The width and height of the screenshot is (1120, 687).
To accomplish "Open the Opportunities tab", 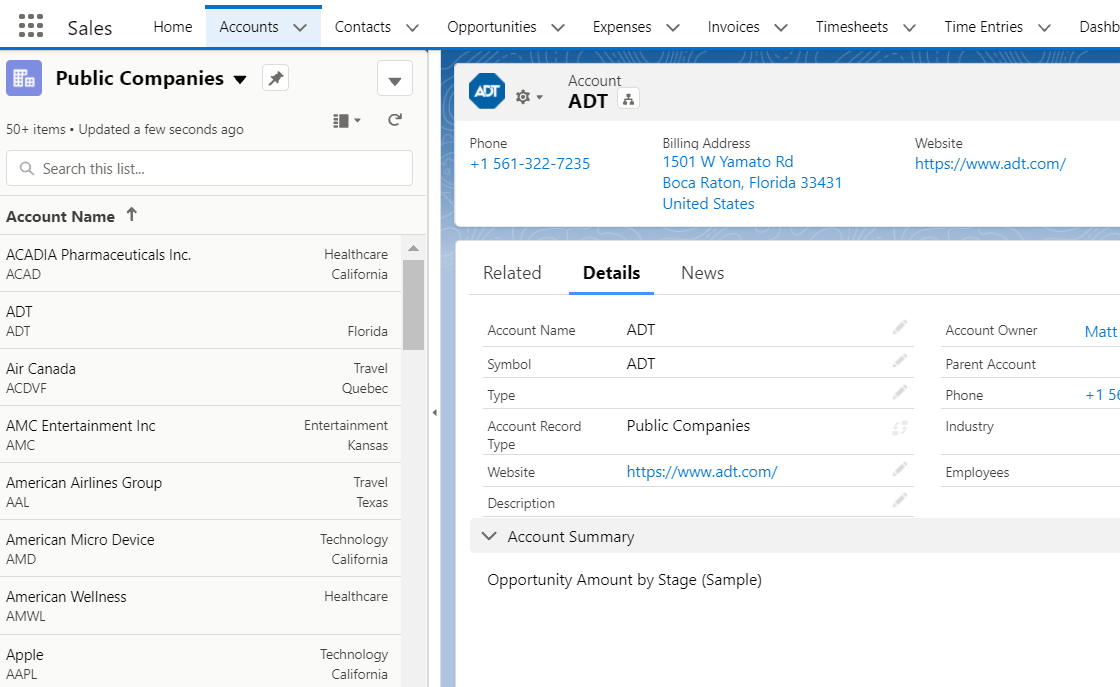I will (x=491, y=26).
